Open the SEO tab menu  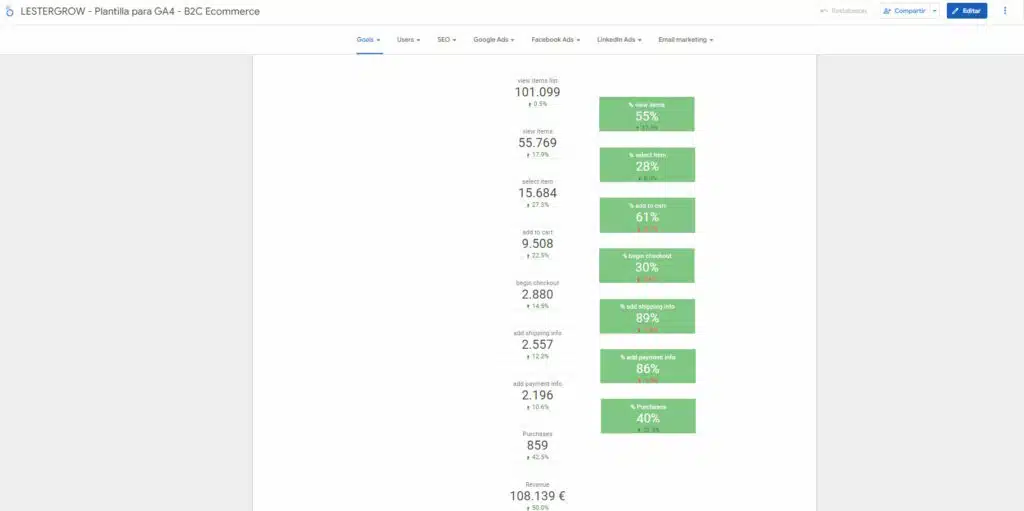447,40
